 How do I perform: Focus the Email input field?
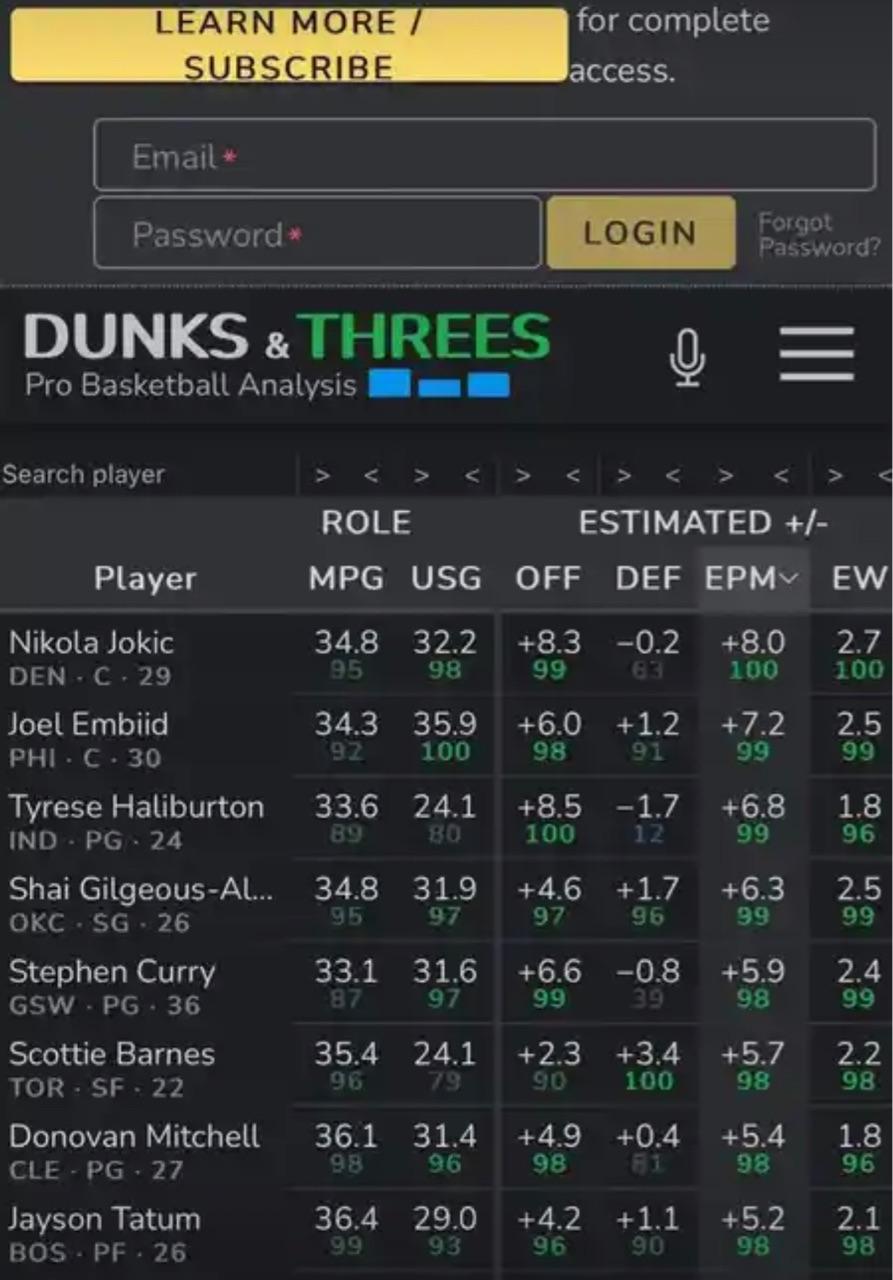pyautogui.click(x=484, y=155)
